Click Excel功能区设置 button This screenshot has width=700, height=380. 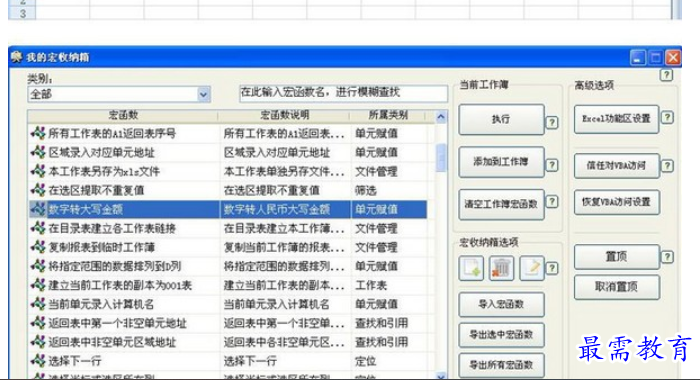pos(617,119)
